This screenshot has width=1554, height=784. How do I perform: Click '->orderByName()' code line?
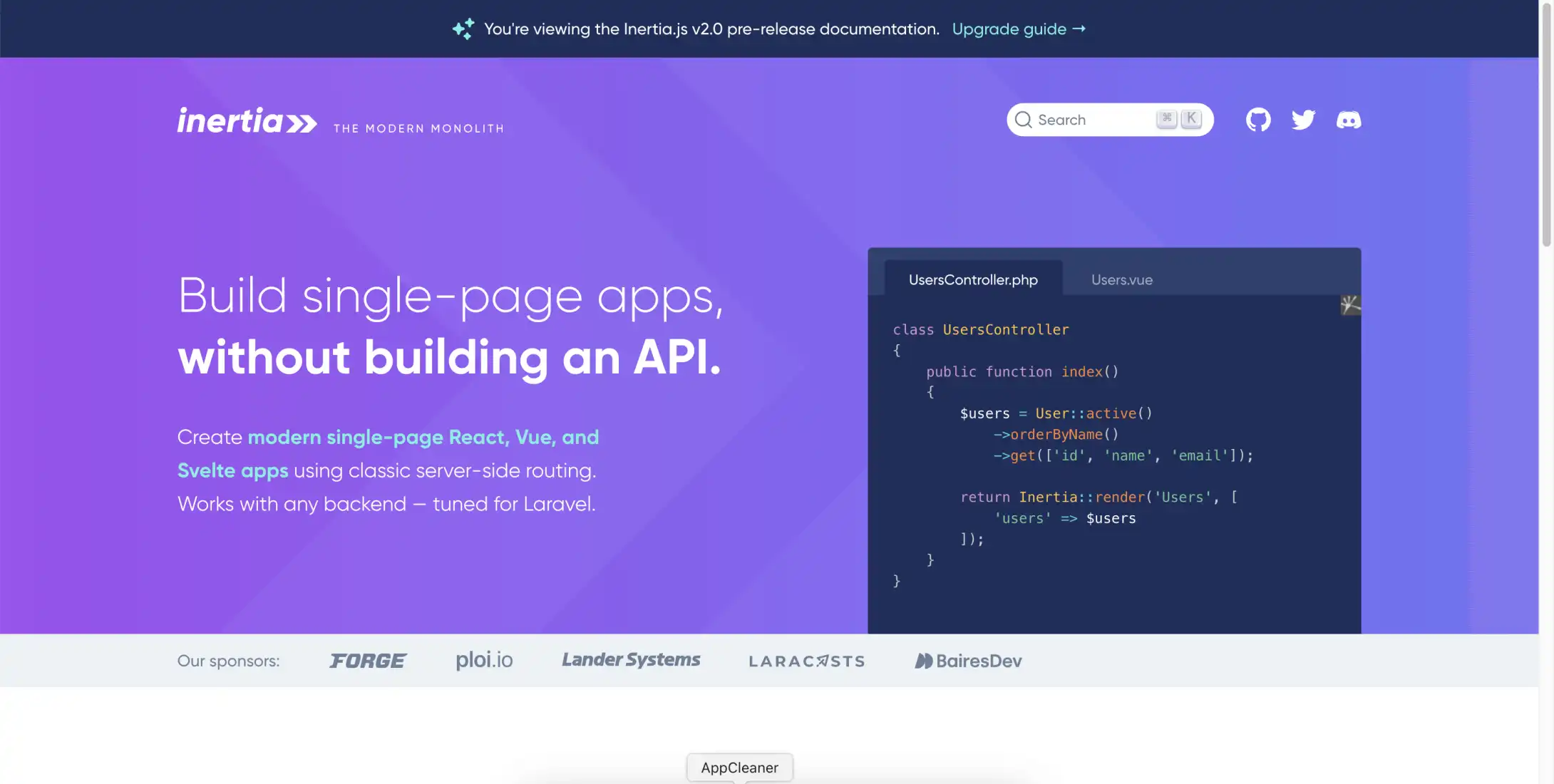pyautogui.click(x=1056, y=434)
